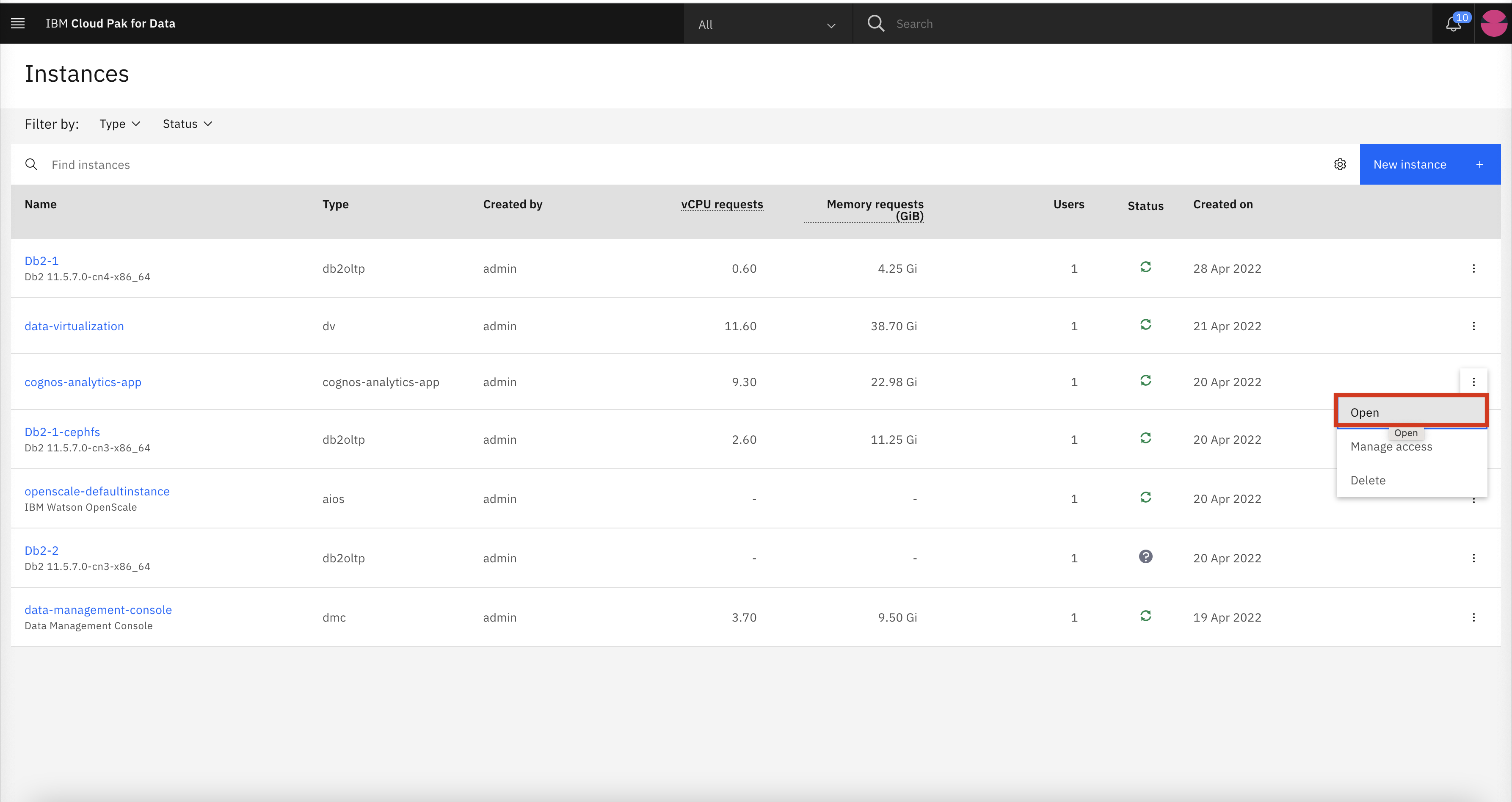Open overflow menu for data-virtualization row
Viewport: 1512px width, 802px height.
tap(1473, 326)
